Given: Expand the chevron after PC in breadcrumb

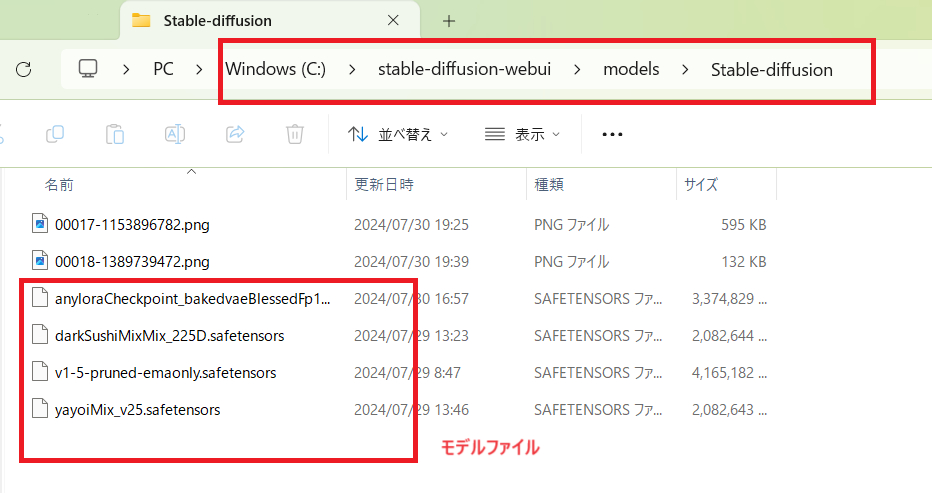Looking at the screenshot, I should 199,70.
